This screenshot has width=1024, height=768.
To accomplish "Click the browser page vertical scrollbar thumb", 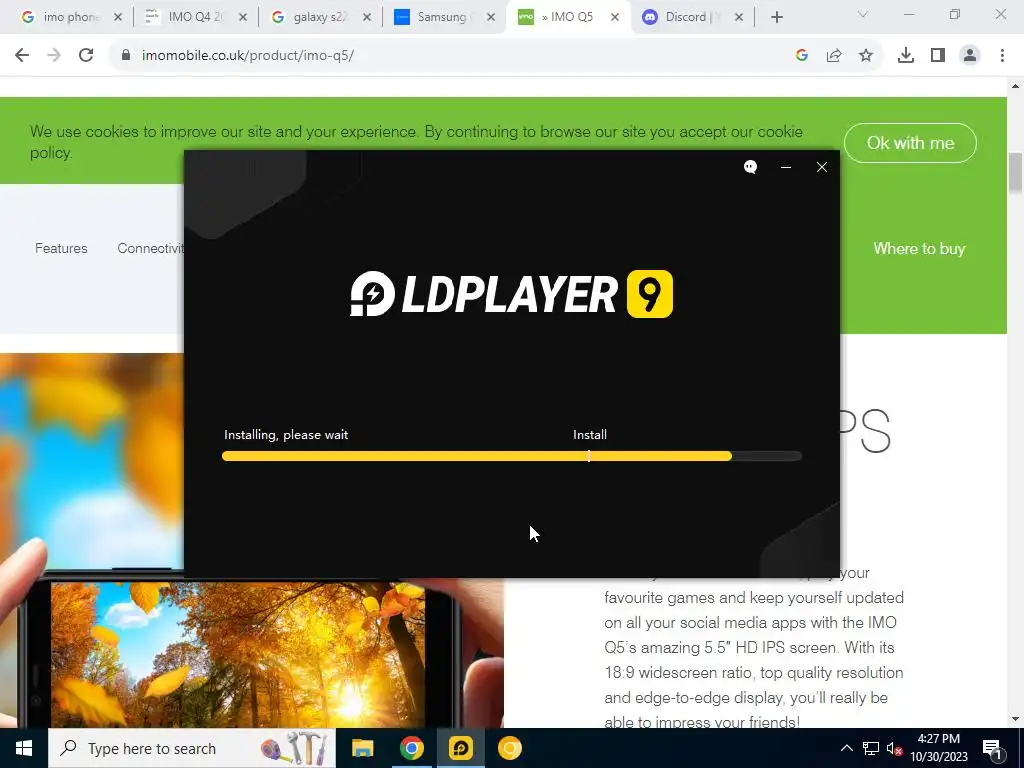I will coord(1016,172).
